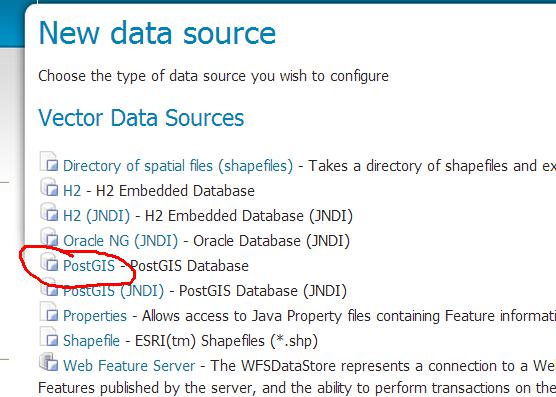Select the circled PostGIS link

[89, 266]
